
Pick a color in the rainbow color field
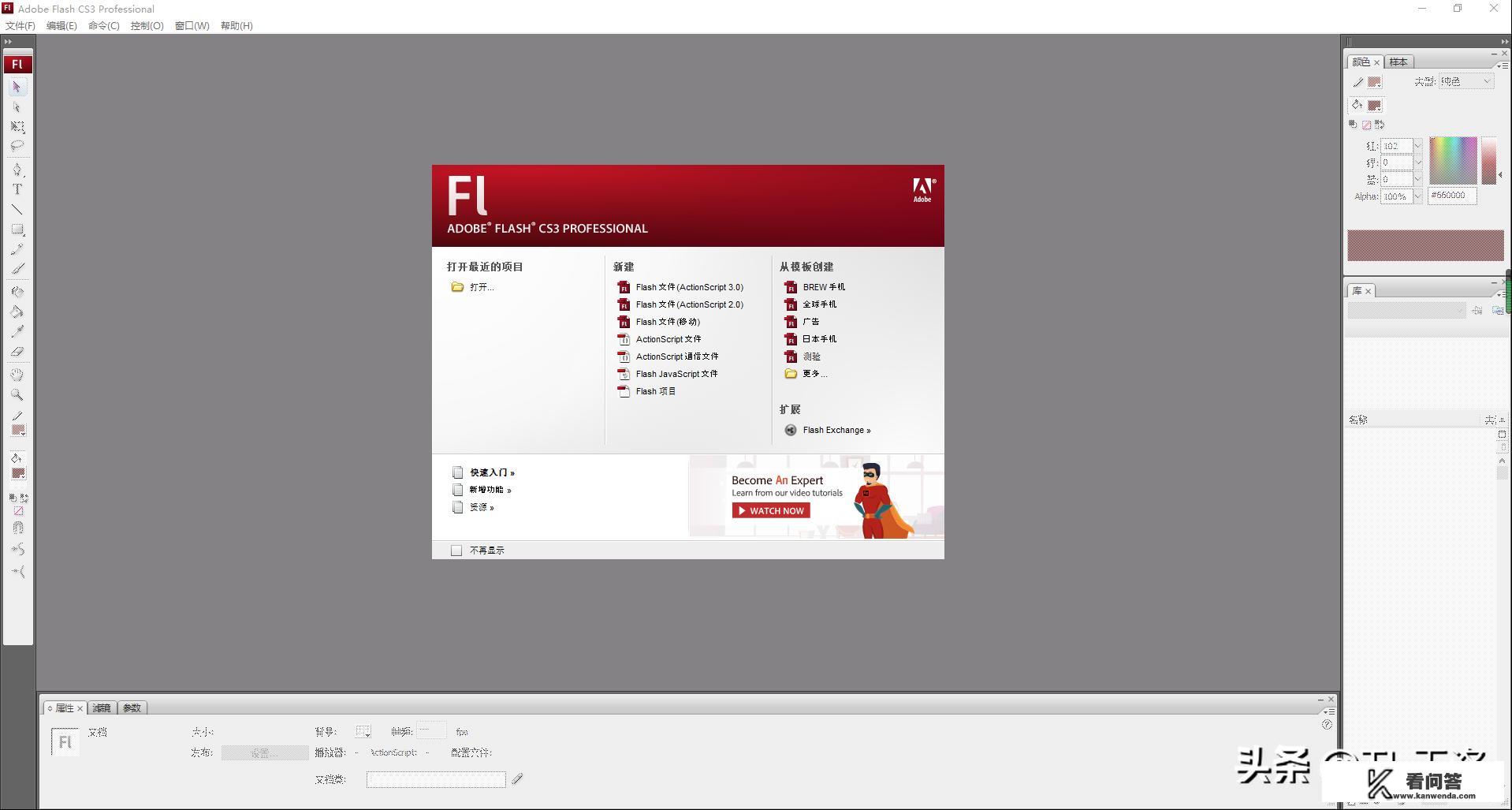[1453, 161]
